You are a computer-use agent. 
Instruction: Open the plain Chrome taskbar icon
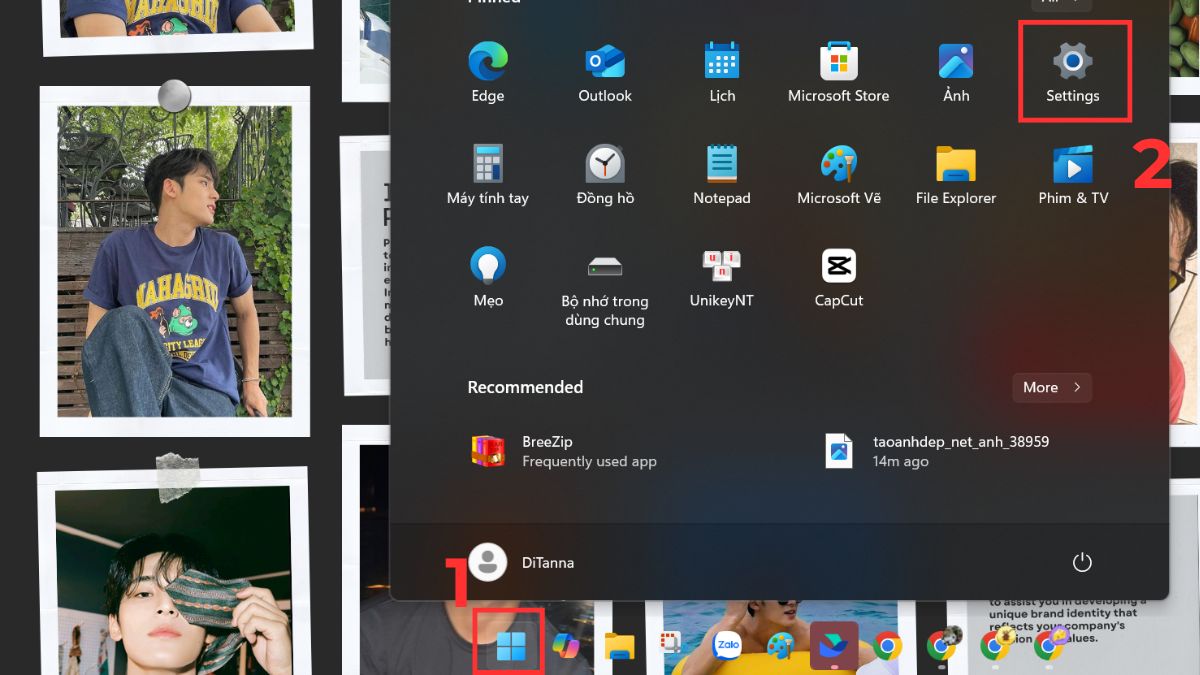point(887,646)
